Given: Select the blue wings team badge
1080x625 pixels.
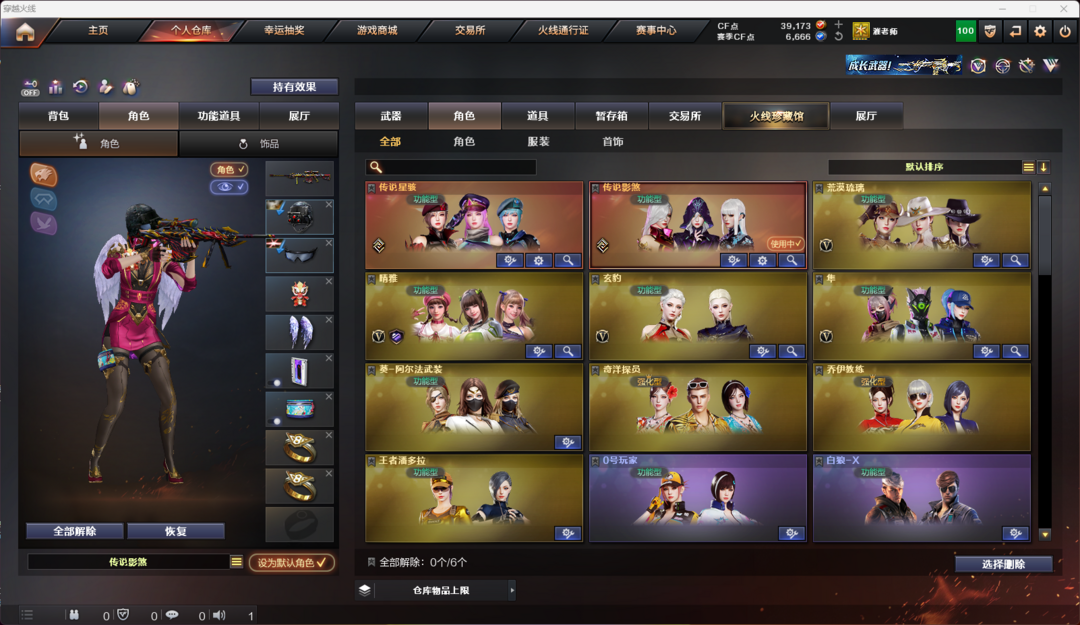Looking at the screenshot, I should click(43, 199).
